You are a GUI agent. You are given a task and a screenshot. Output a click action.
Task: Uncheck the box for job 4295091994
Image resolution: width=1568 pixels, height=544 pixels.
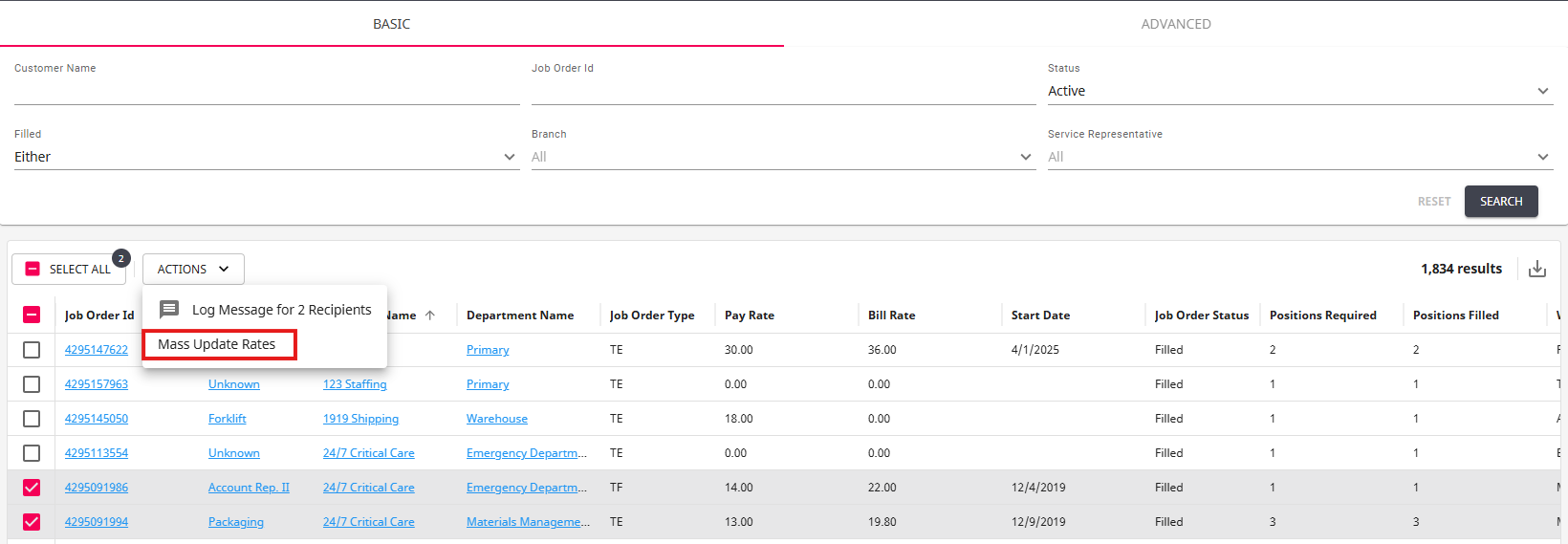32,522
